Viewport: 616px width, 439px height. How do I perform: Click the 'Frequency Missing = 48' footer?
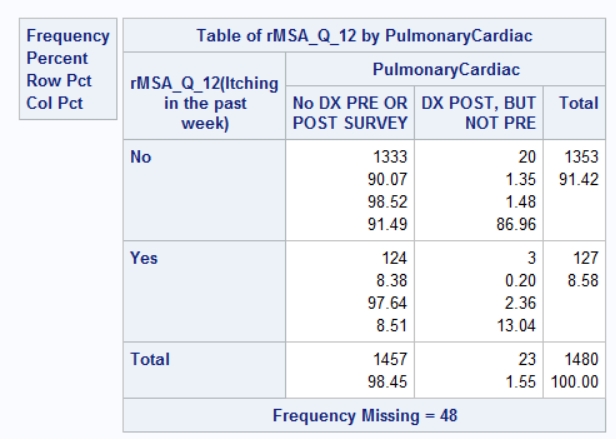[364, 414]
